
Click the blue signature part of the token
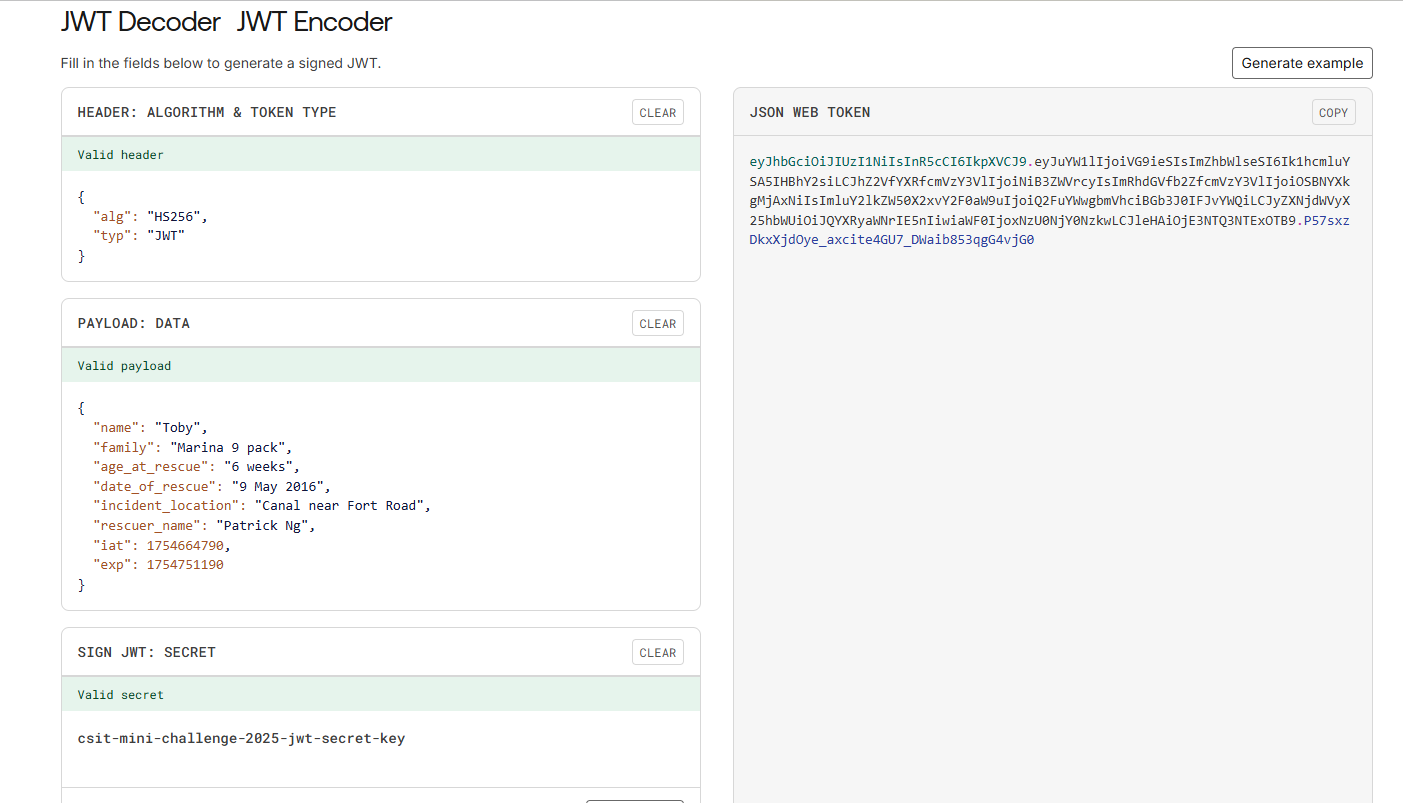890,240
